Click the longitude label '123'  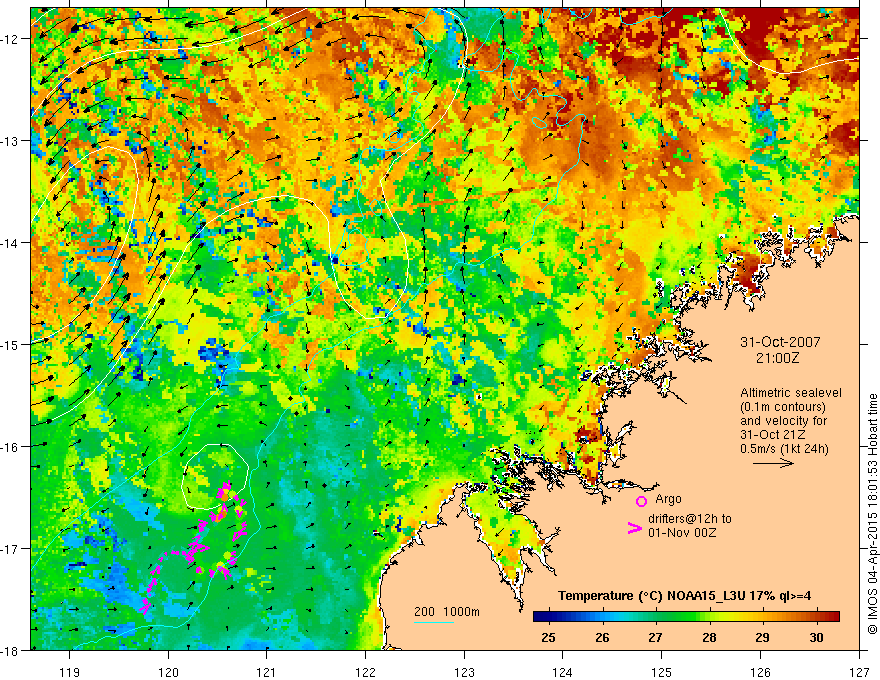point(464,672)
